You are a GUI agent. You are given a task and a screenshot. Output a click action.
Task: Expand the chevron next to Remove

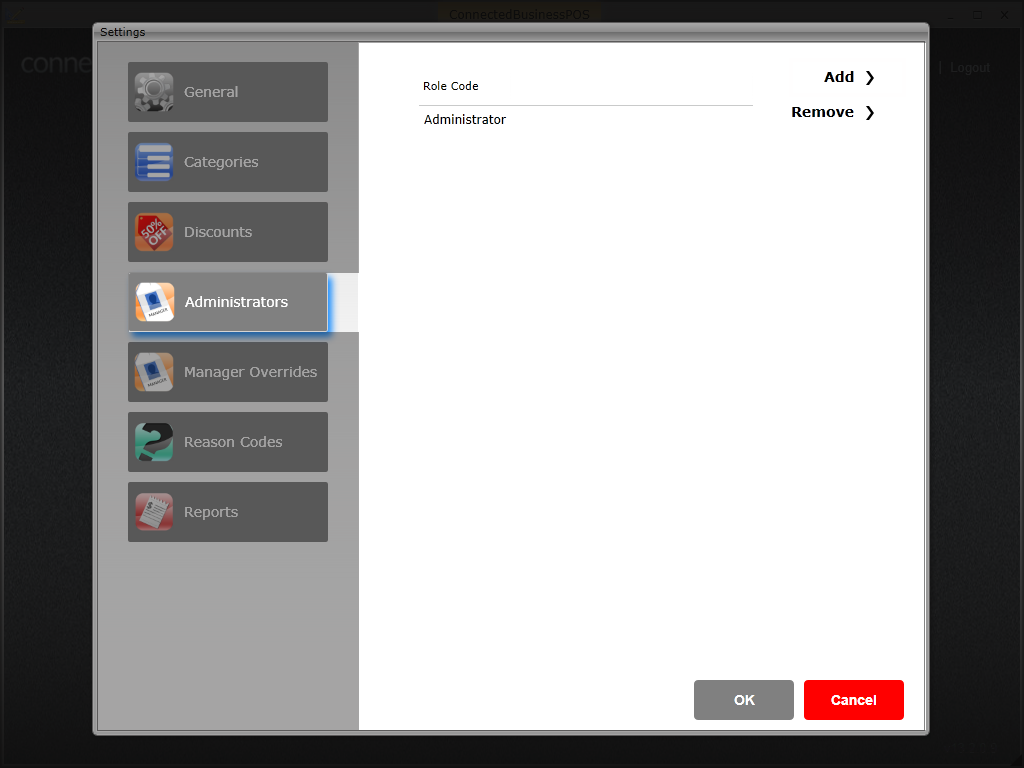point(869,112)
